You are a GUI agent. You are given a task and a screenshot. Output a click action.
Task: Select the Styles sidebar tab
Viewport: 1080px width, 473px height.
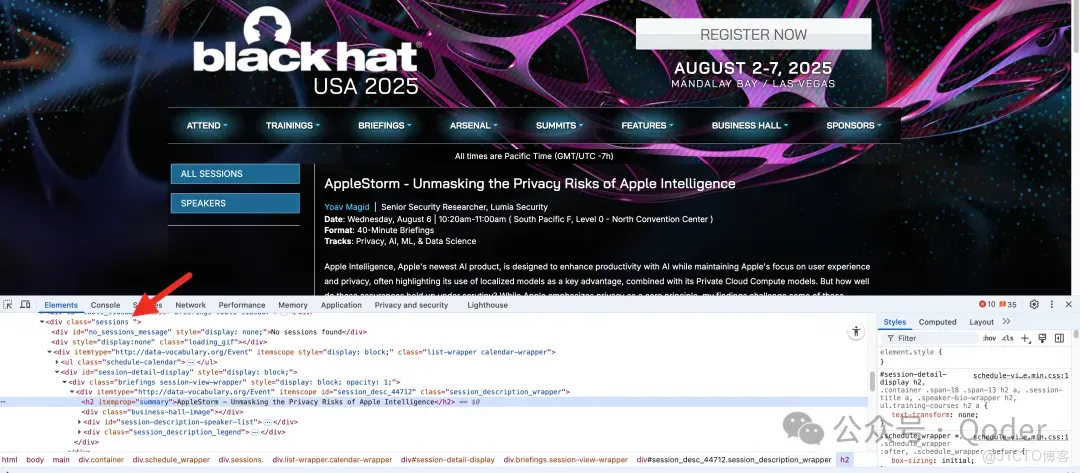point(895,322)
